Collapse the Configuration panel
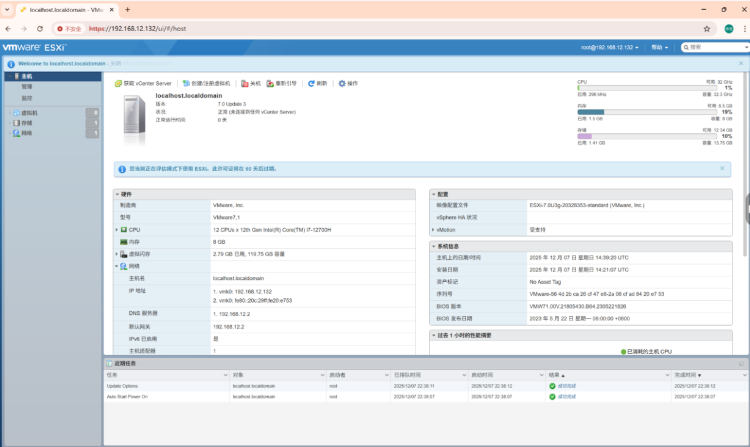The image size is (750, 447). click(x=434, y=195)
